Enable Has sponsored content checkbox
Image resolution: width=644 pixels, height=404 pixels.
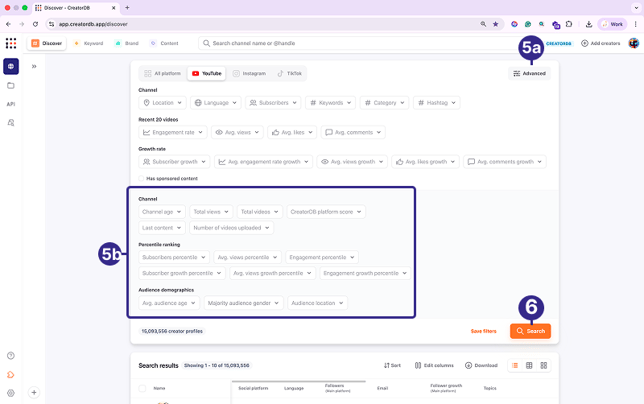142,178
